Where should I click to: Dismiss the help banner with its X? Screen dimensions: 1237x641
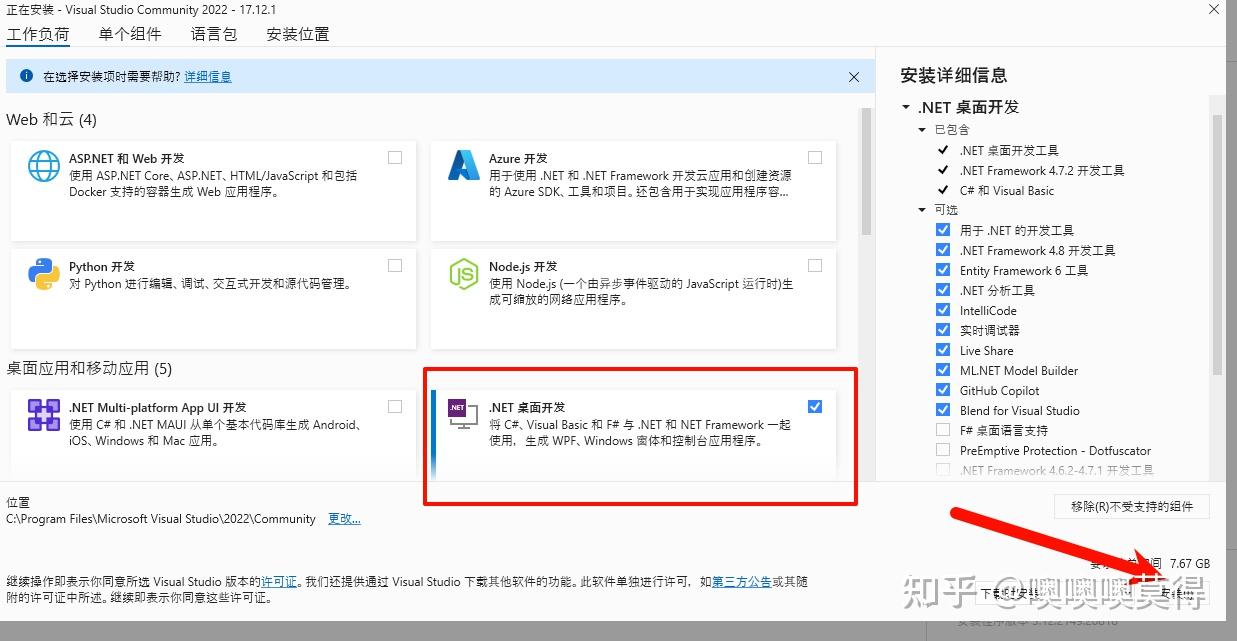coord(854,77)
